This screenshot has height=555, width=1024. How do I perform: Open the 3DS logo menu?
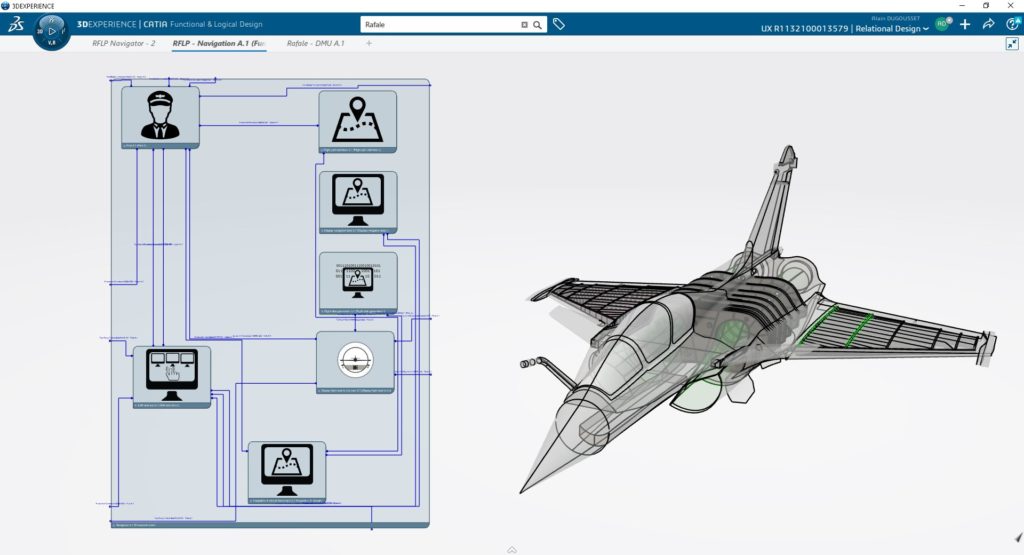pos(16,25)
